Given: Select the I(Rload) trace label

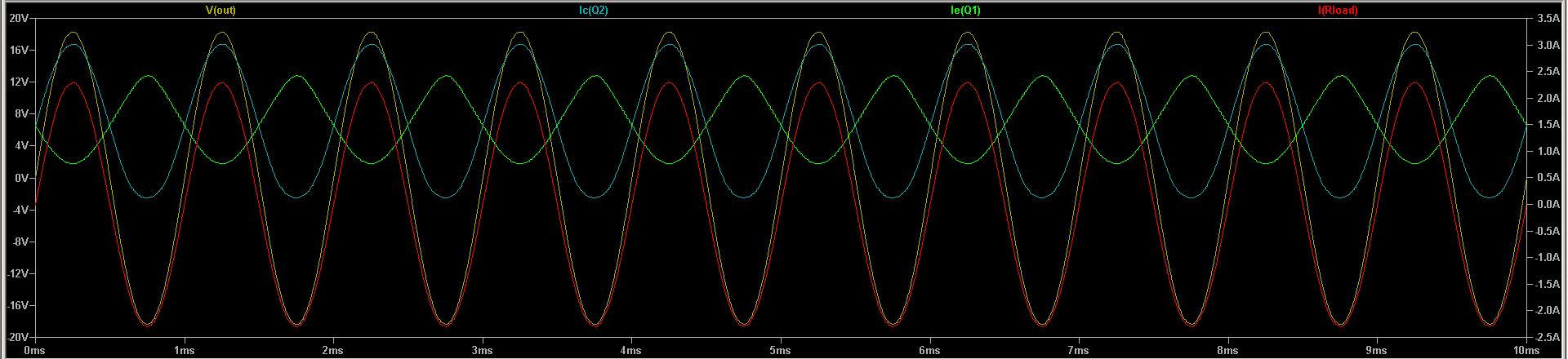Looking at the screenshot, I should [1339, 11].
